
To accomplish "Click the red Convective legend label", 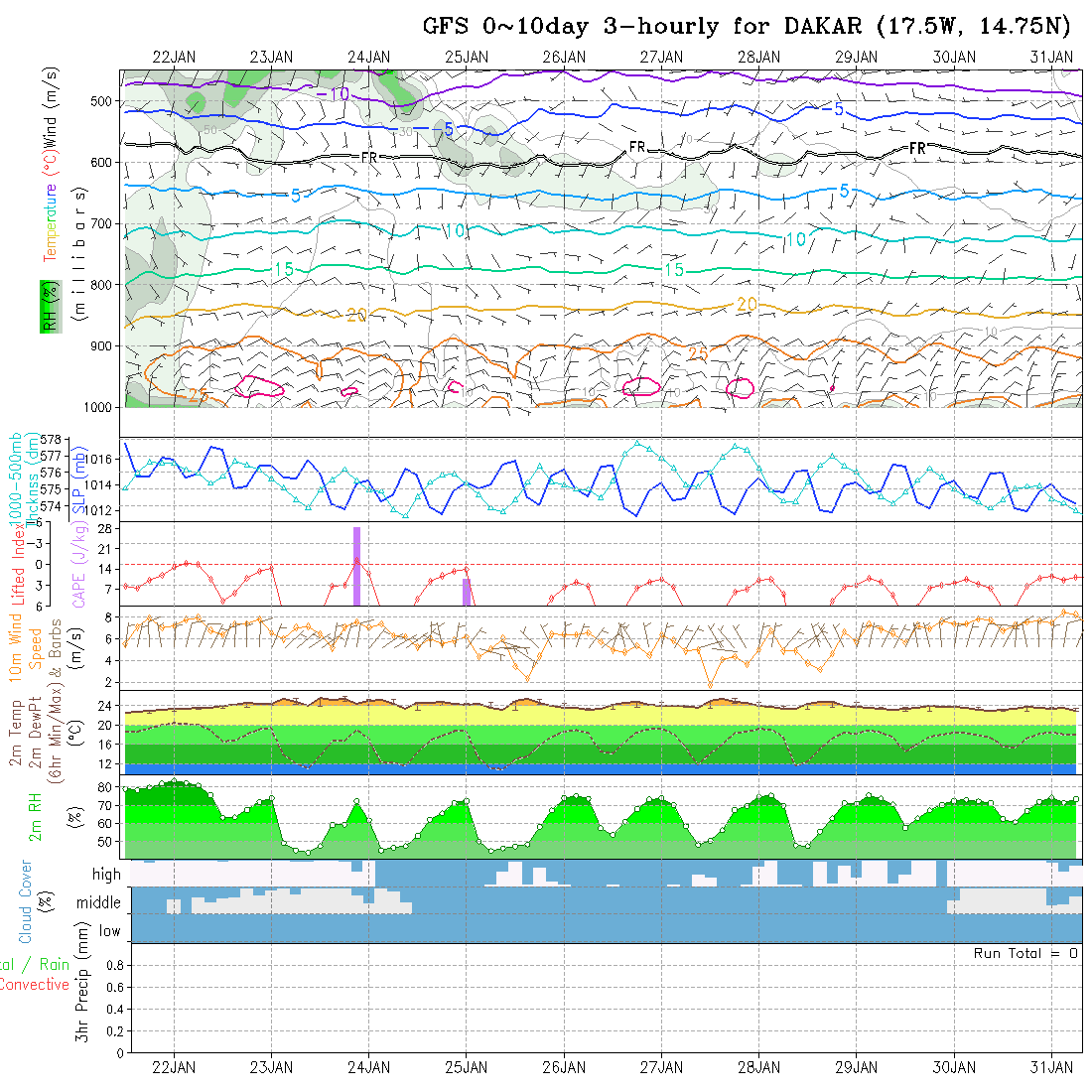I will (35, 985).
